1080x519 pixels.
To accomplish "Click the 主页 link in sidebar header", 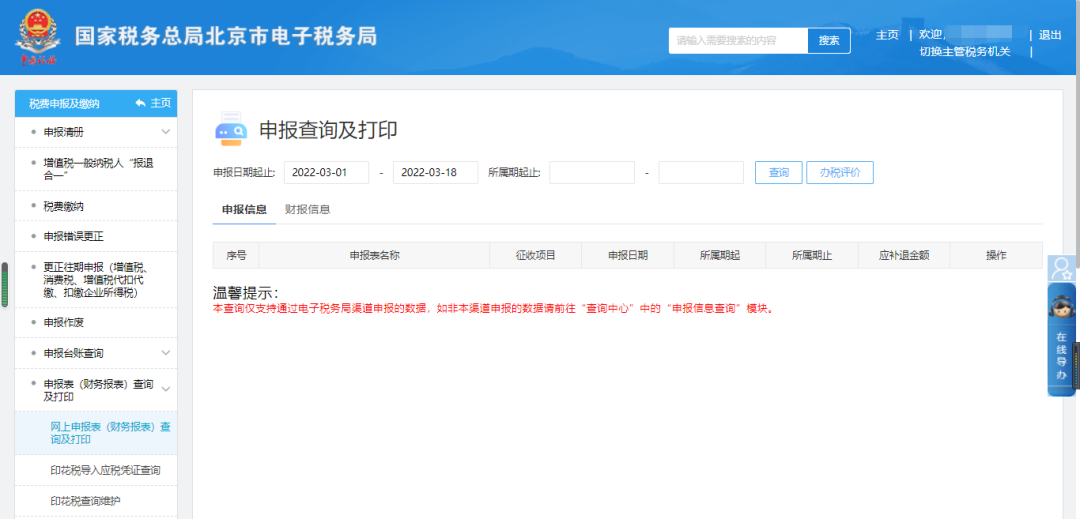I will 160,103.
